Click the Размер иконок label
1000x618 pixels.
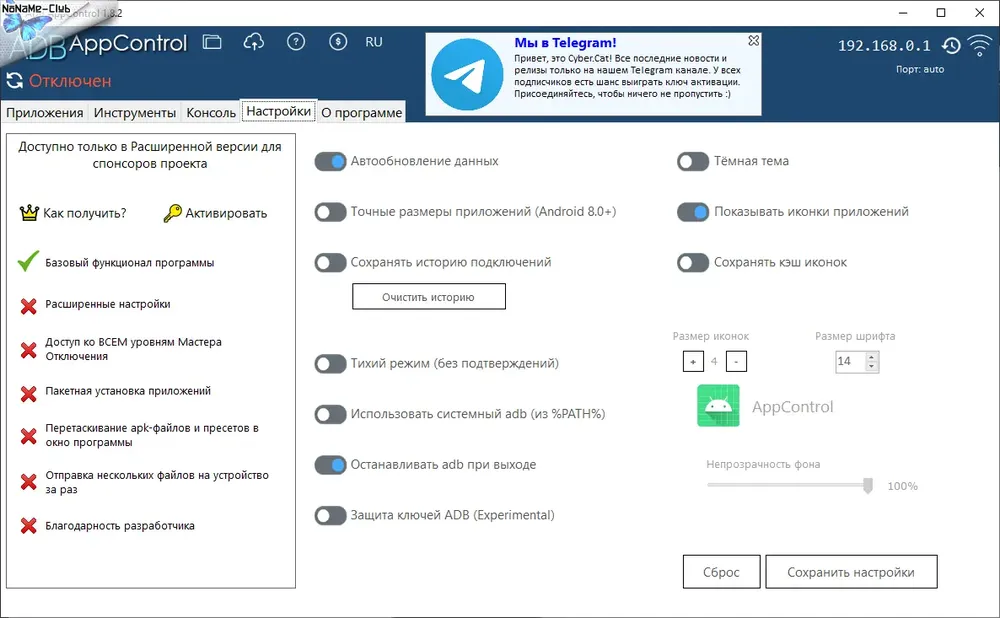[x=710, y=336]
